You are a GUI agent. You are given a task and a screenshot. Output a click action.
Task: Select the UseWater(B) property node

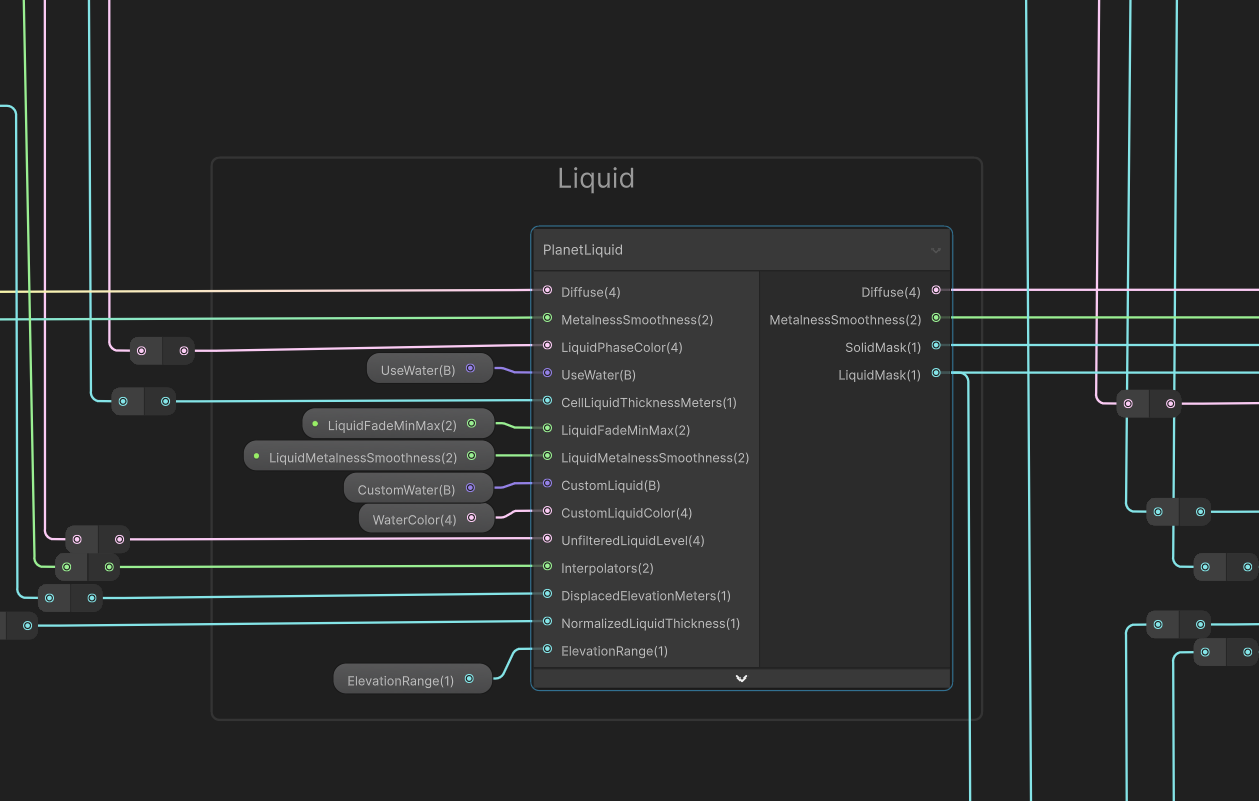click(x=418, y=370)
